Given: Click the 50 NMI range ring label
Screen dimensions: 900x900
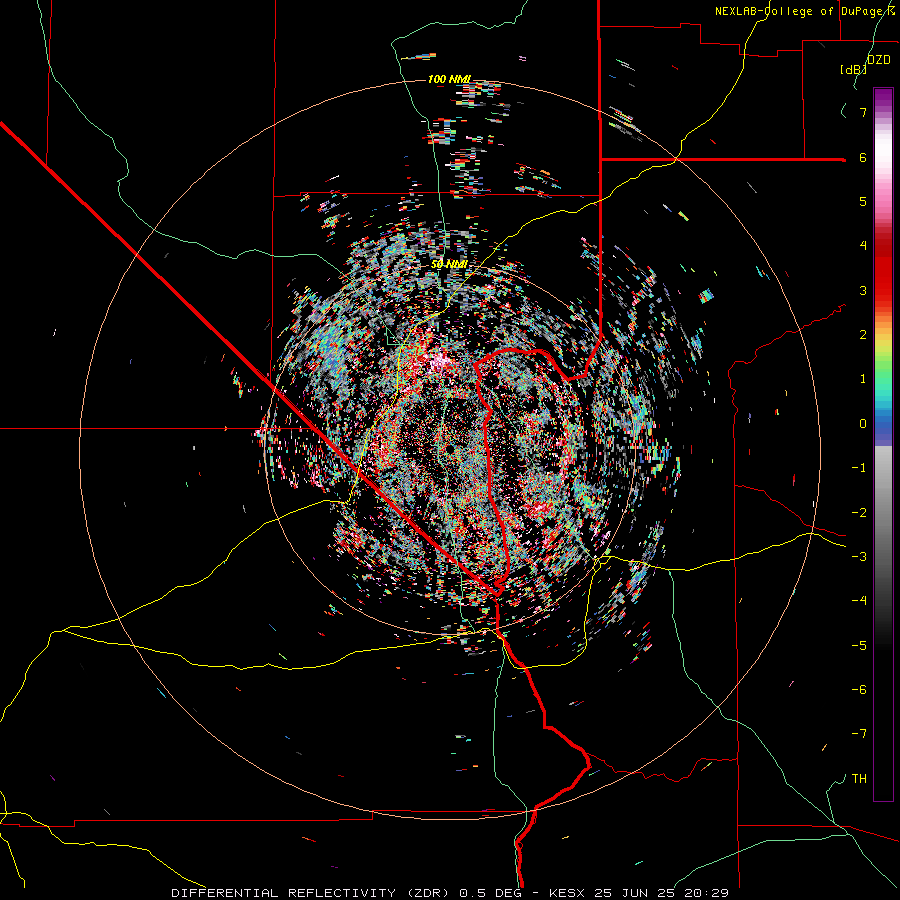Looking at the screenshot, I should [449, 264].
